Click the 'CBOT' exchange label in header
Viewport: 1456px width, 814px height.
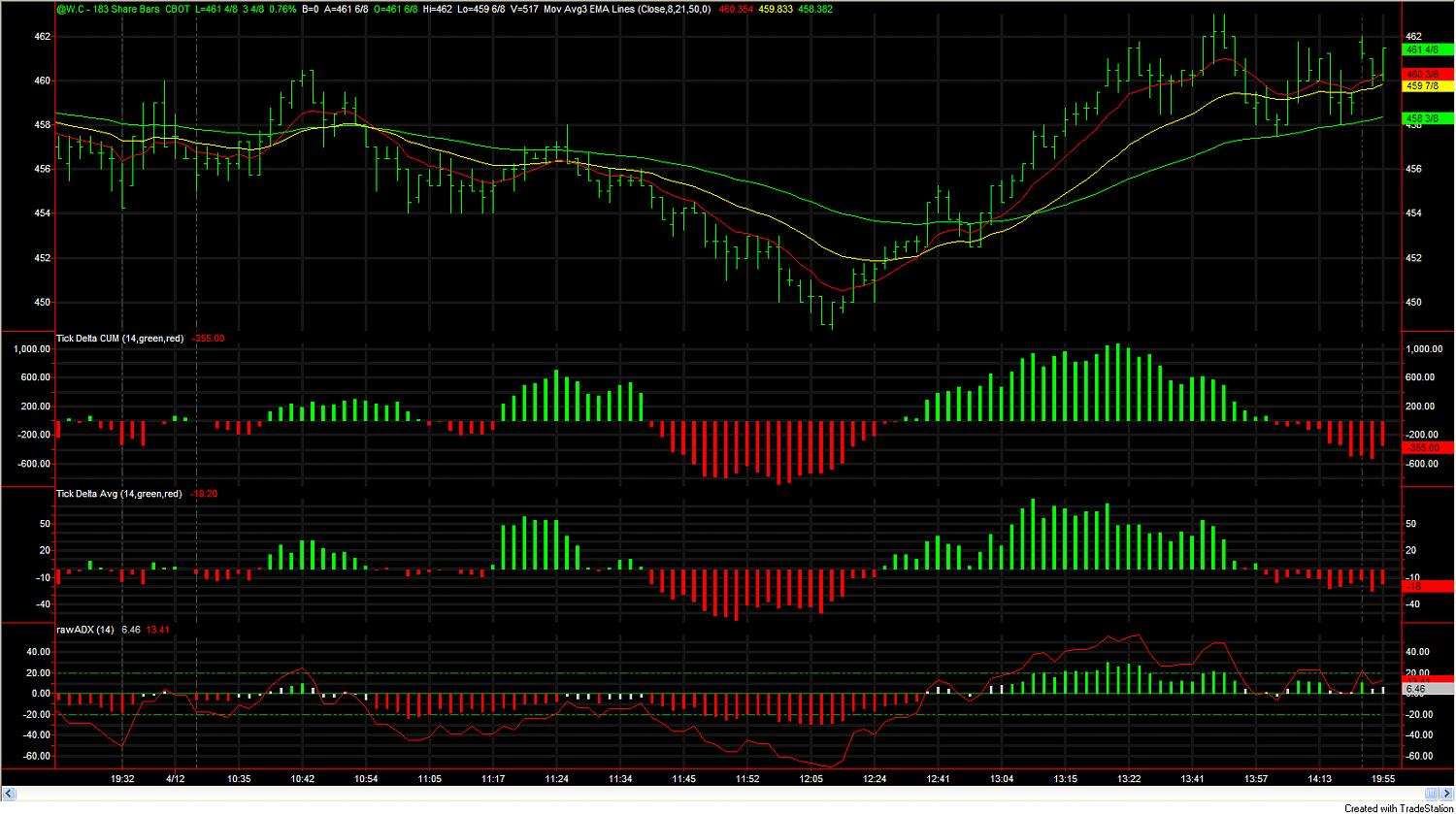coord(178,9)
